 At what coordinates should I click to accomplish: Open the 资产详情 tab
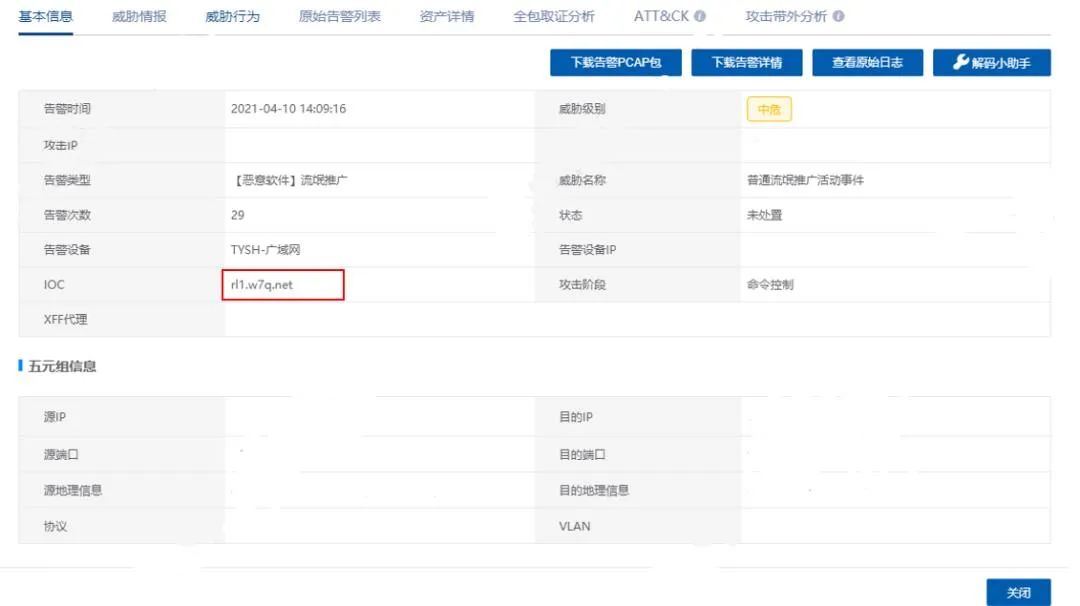(447, 17)
